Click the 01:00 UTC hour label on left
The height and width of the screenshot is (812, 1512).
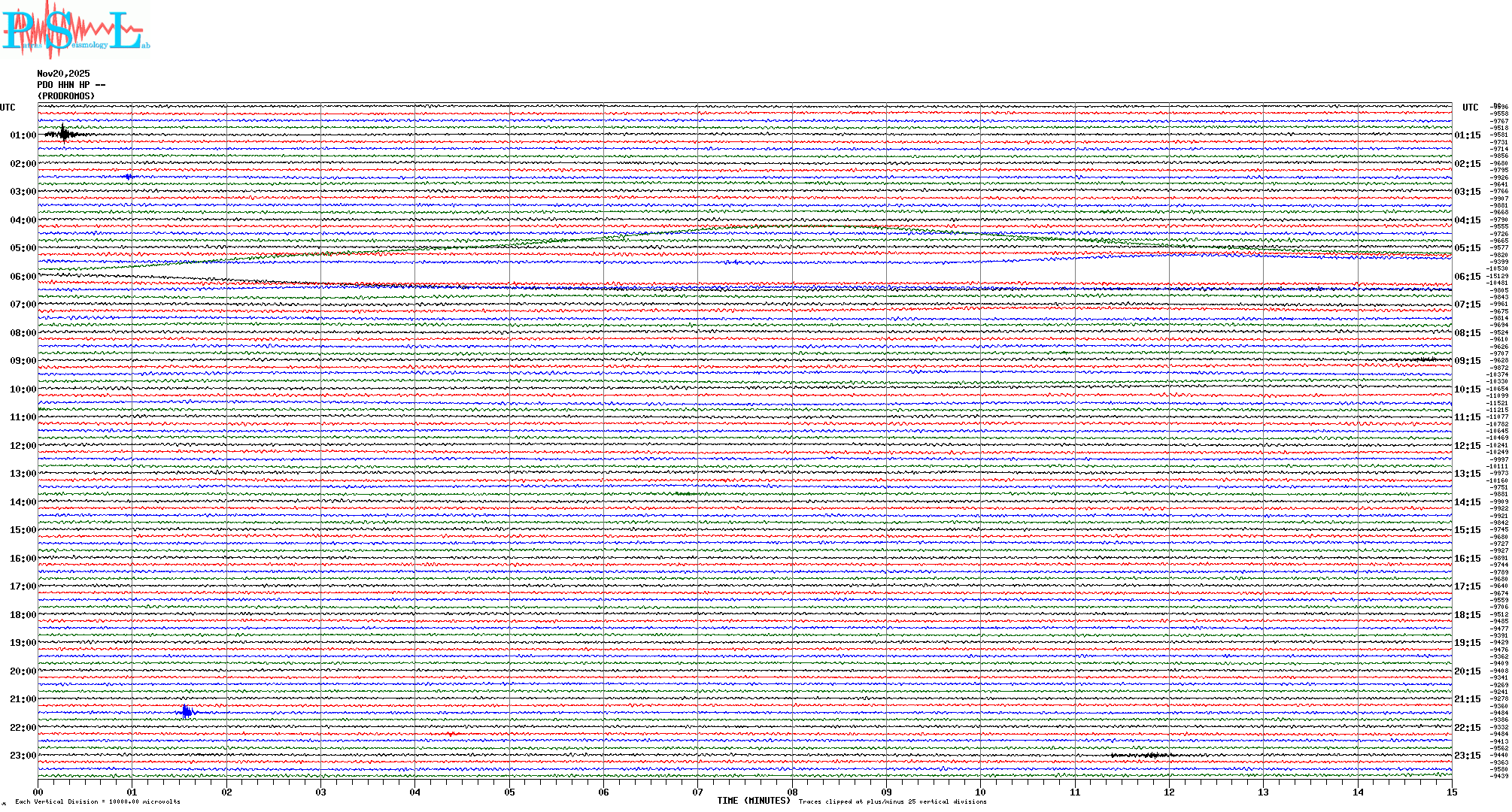click(23, 135)
